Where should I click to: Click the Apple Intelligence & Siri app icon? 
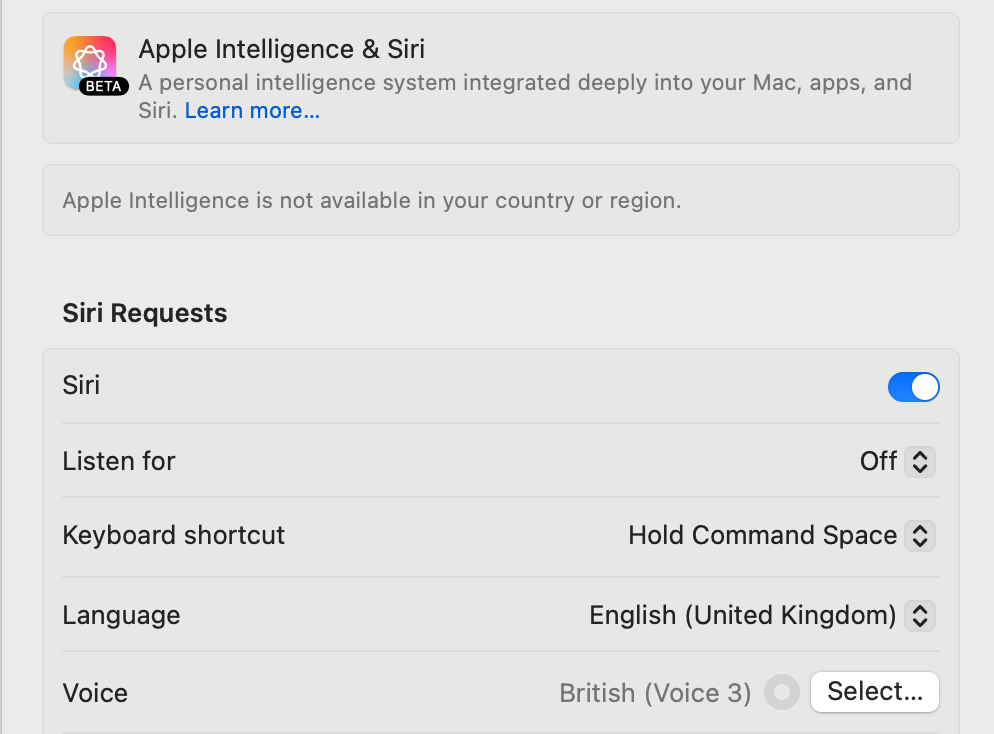90,63
